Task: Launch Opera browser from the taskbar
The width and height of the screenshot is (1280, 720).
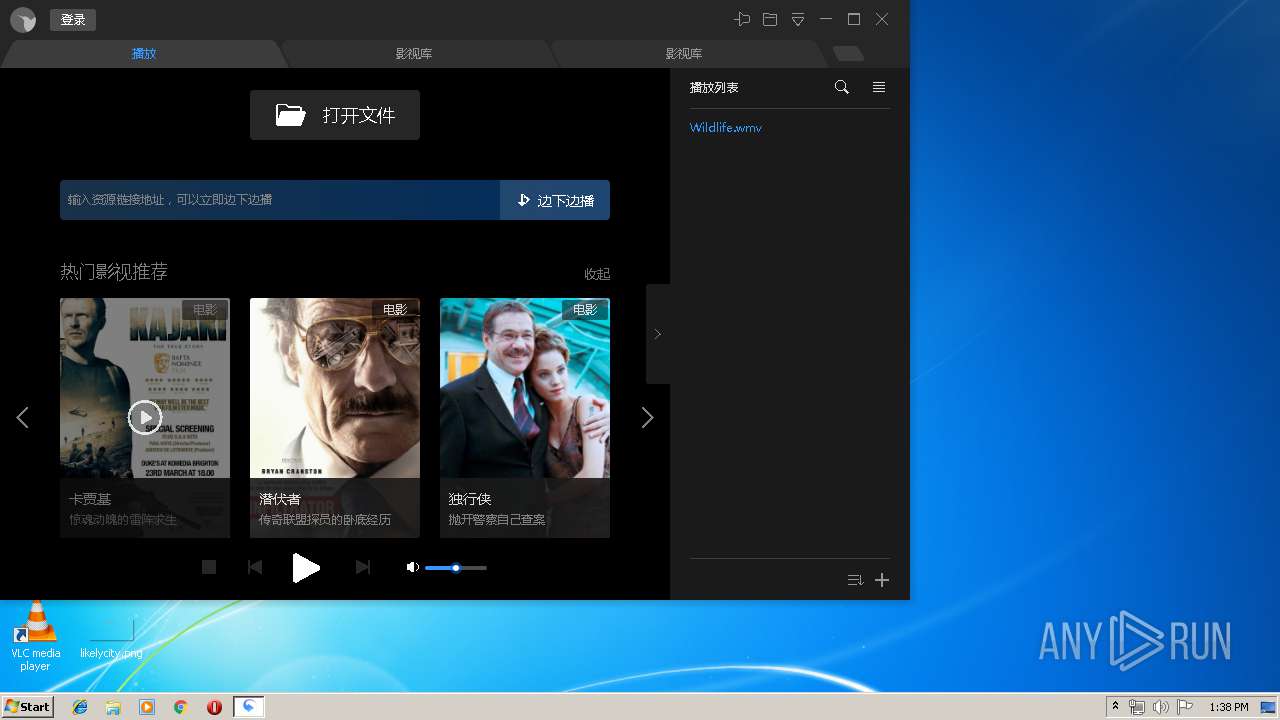Action: click(214, 707)
